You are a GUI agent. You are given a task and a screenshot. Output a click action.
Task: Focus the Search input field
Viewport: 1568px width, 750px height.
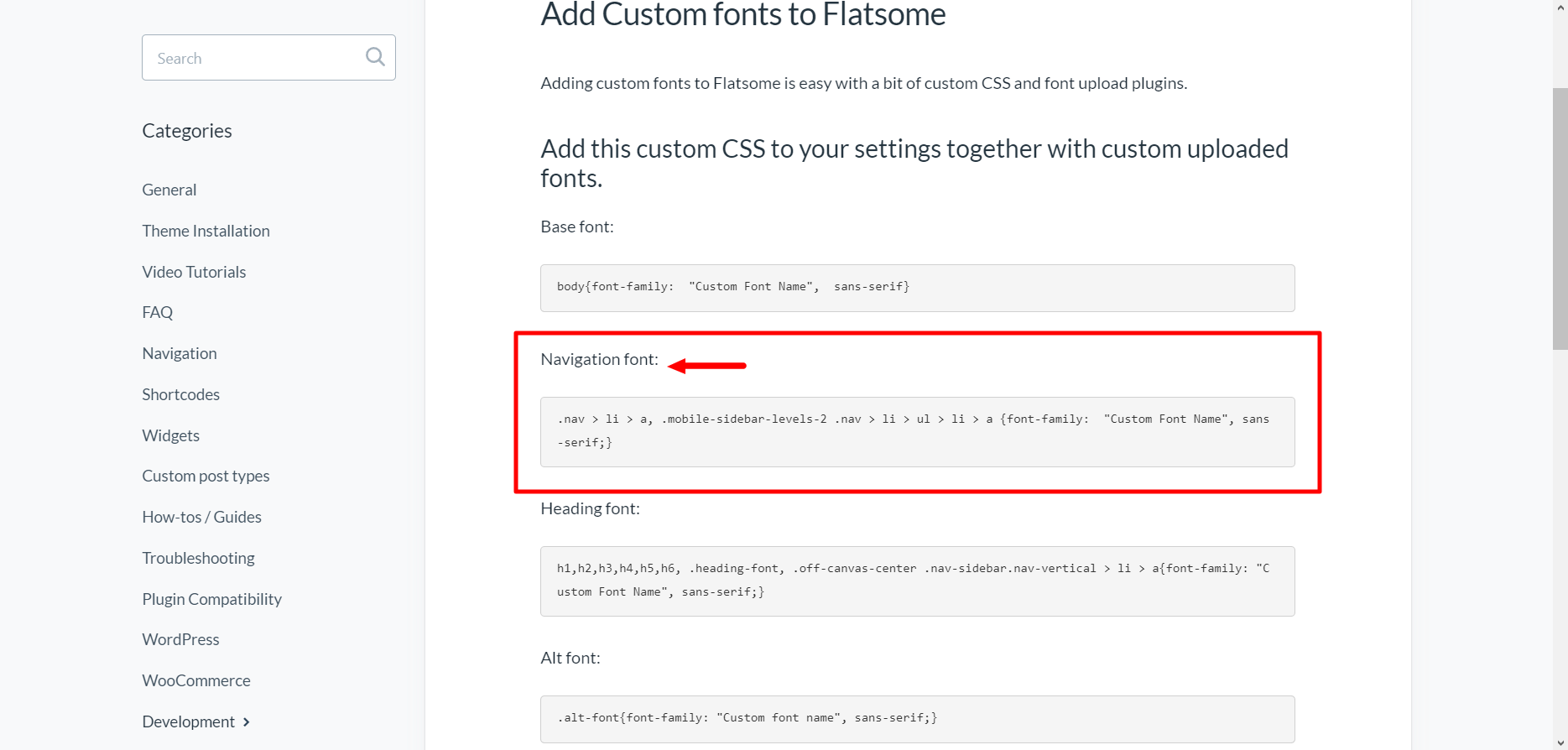[x=268, y=57]
